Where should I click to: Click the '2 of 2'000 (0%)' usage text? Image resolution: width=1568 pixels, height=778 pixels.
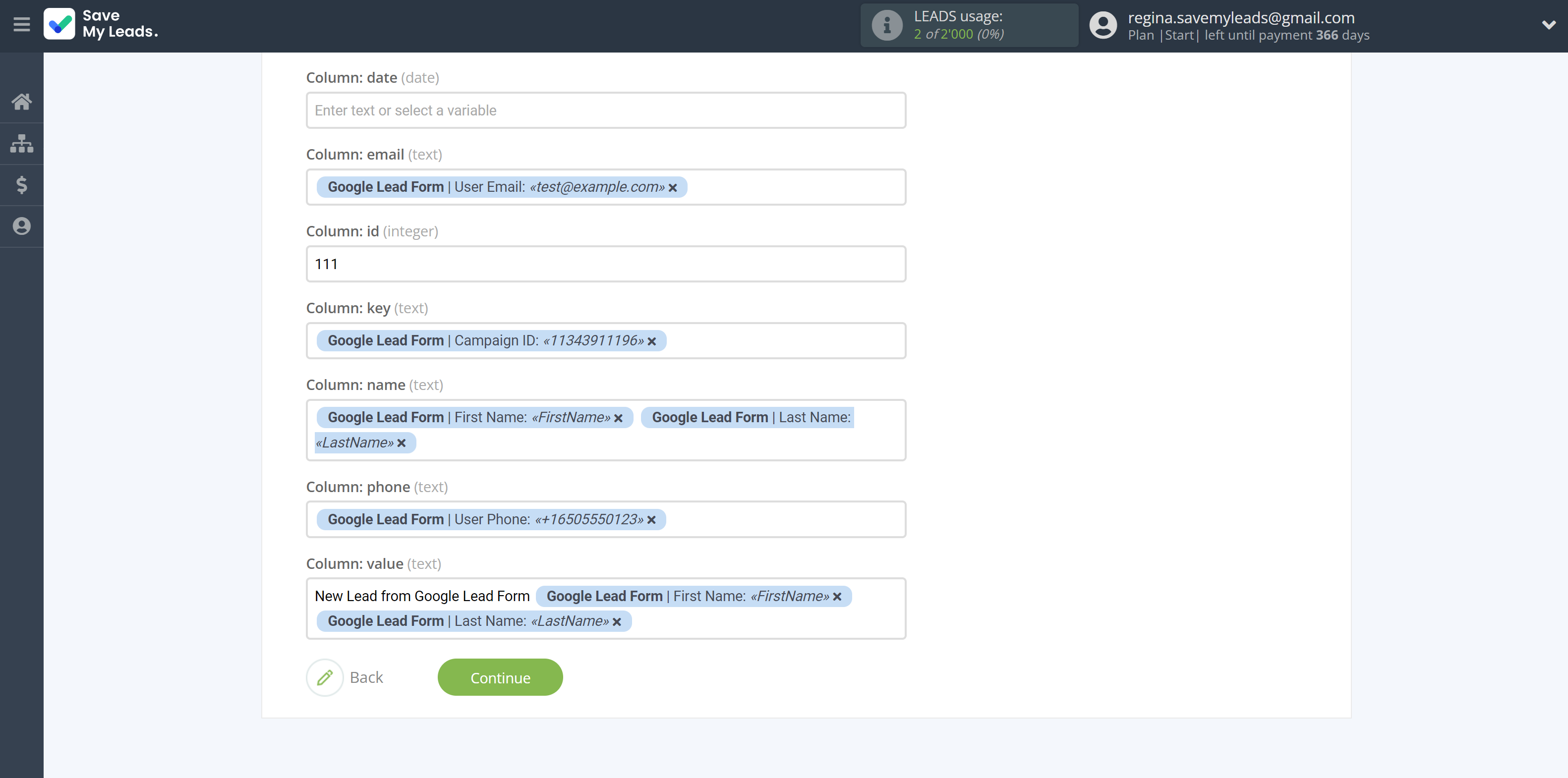pyautogui.click(x=959, y=34)
